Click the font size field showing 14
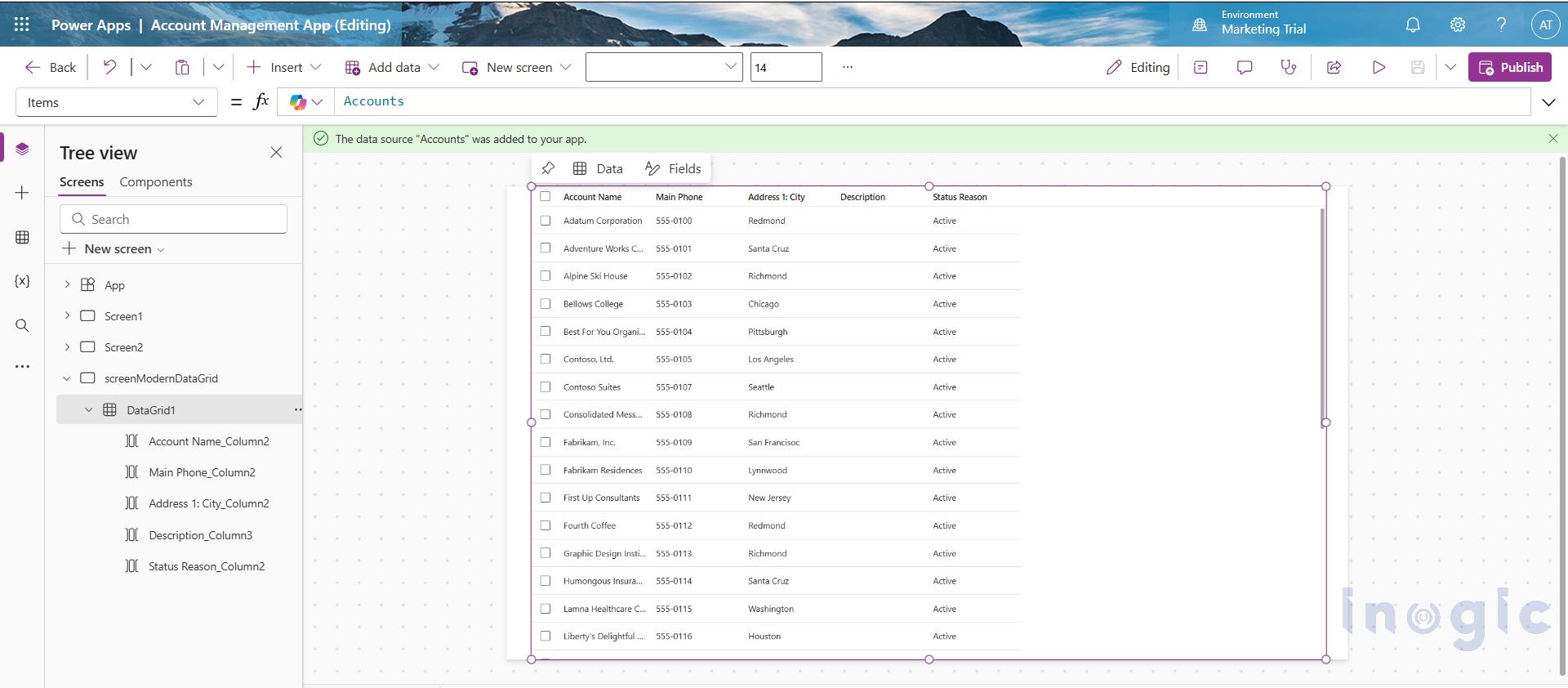This screenshot has width=1568, height=688. [x=786, y=67]
